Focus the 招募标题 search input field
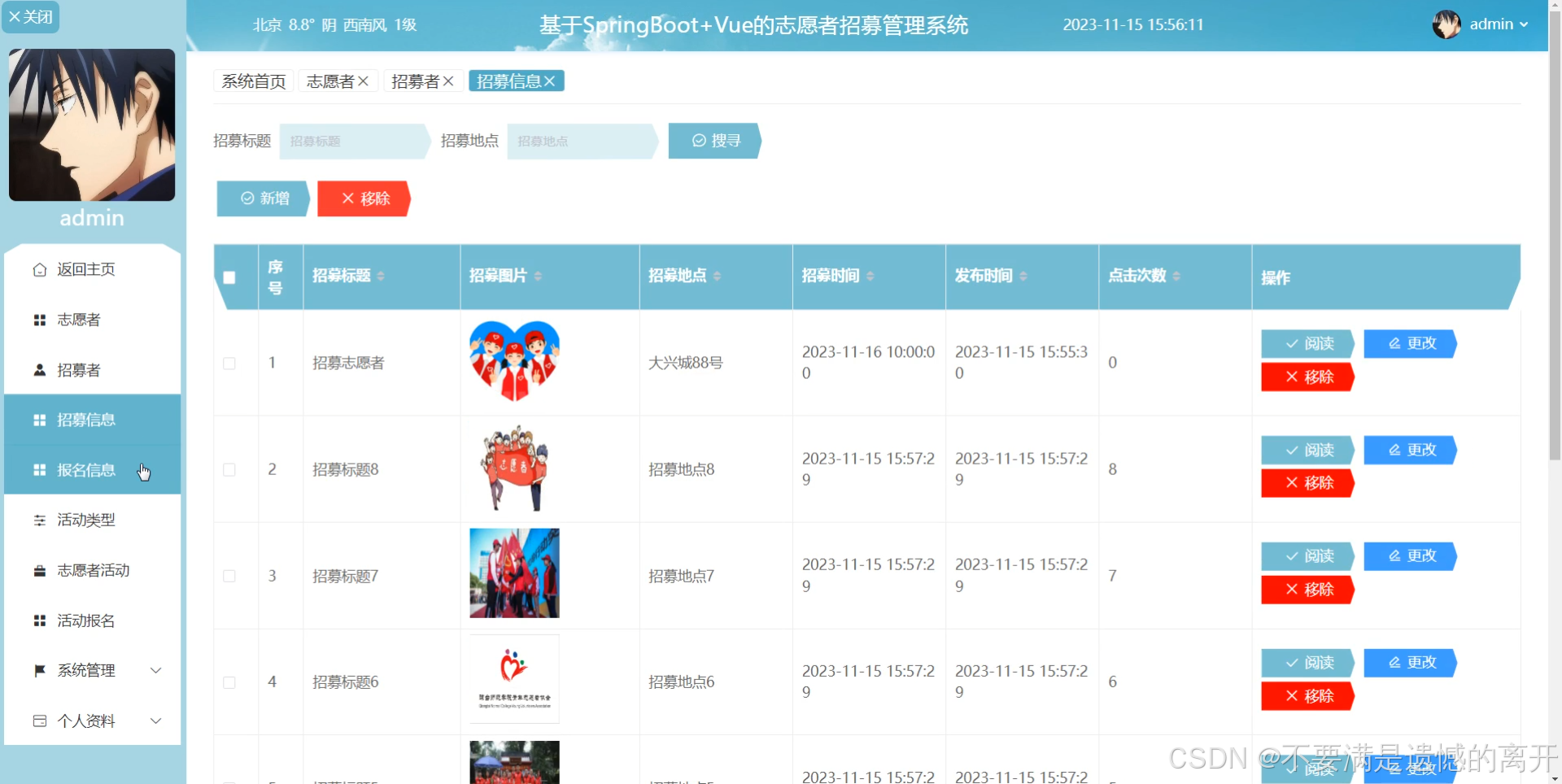The image size is (1562, 784). (x=354, y=142)
